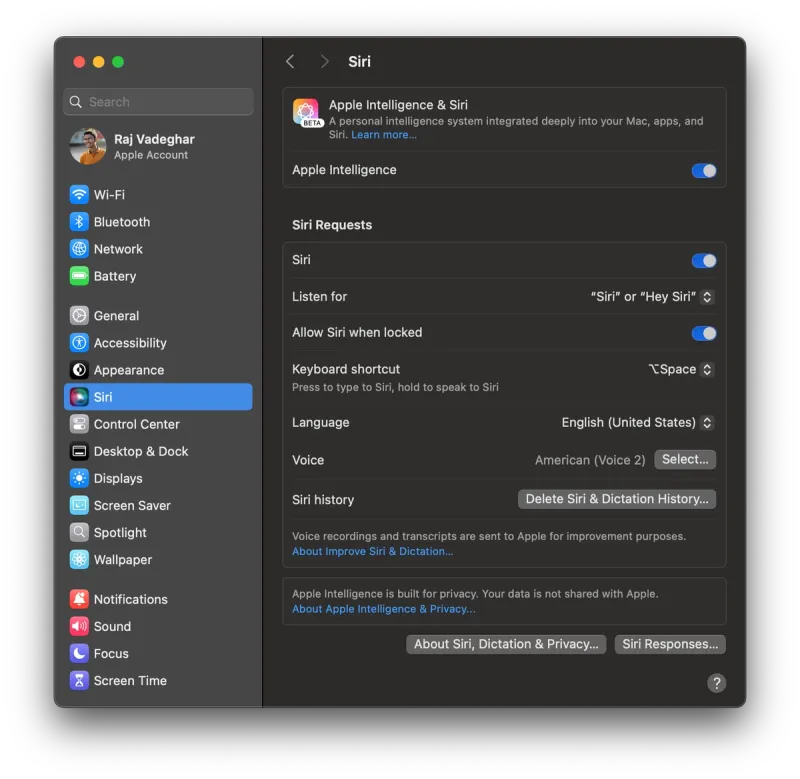Click the Siri Requests heading
800x779 pixels.
click(x=332, y=224)
